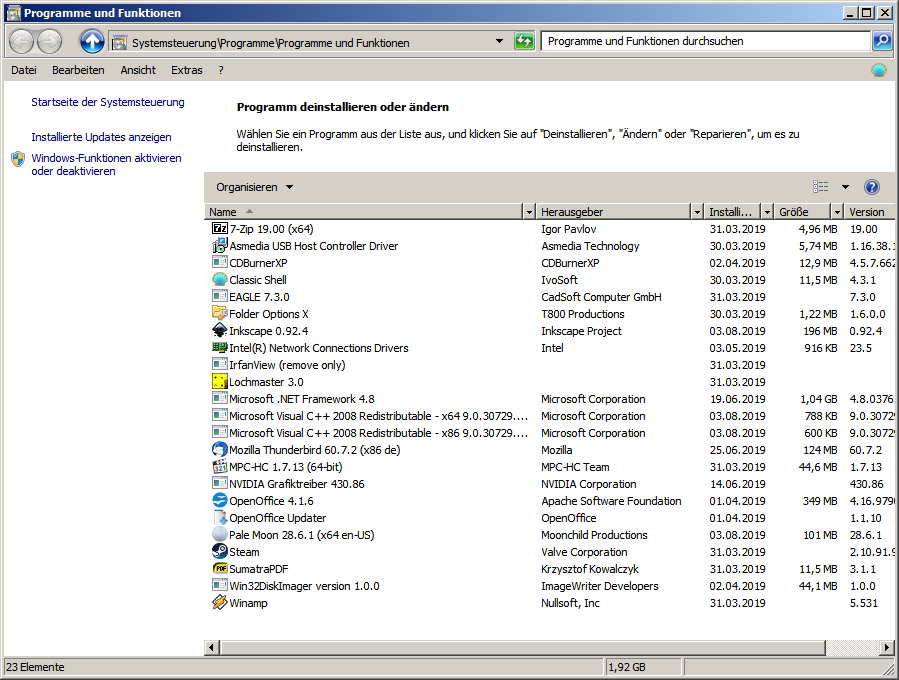Expand the view options dropdown arrow
Screen dimensions: 899x680
(x=845, y=187)
